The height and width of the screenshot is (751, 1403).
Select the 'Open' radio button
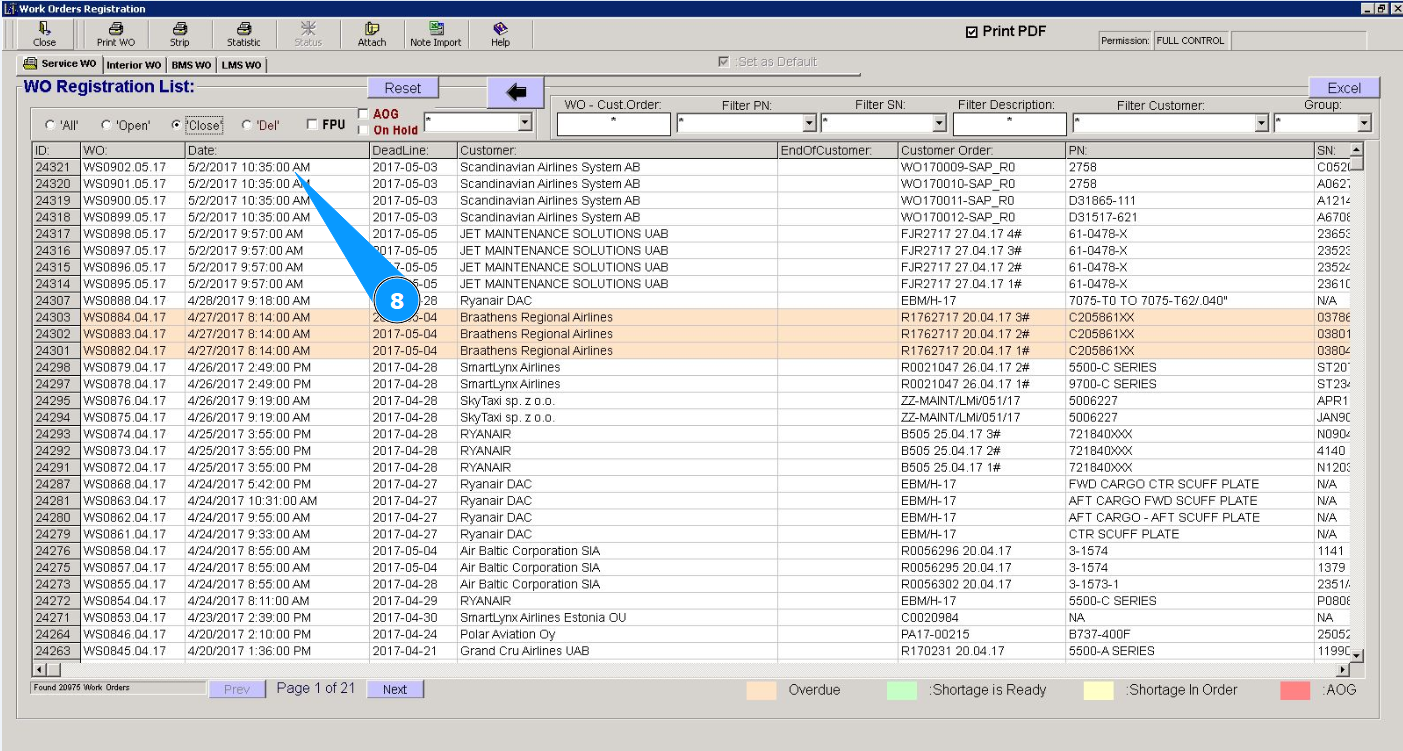[105, 126]
